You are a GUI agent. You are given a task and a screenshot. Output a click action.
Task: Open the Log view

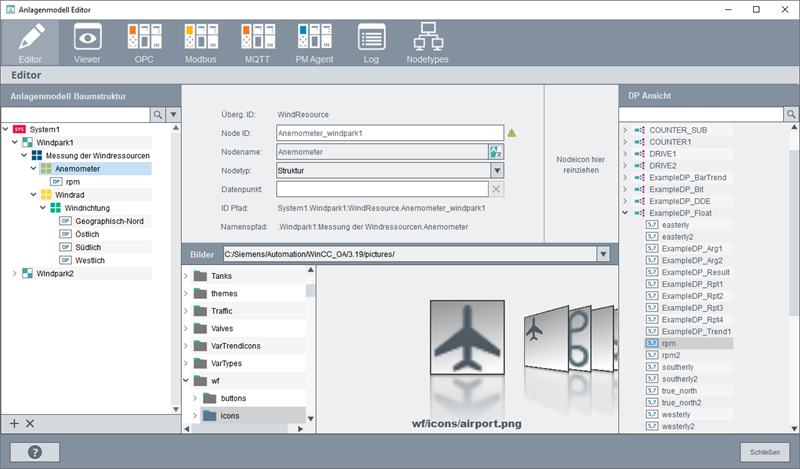[372, 43]
